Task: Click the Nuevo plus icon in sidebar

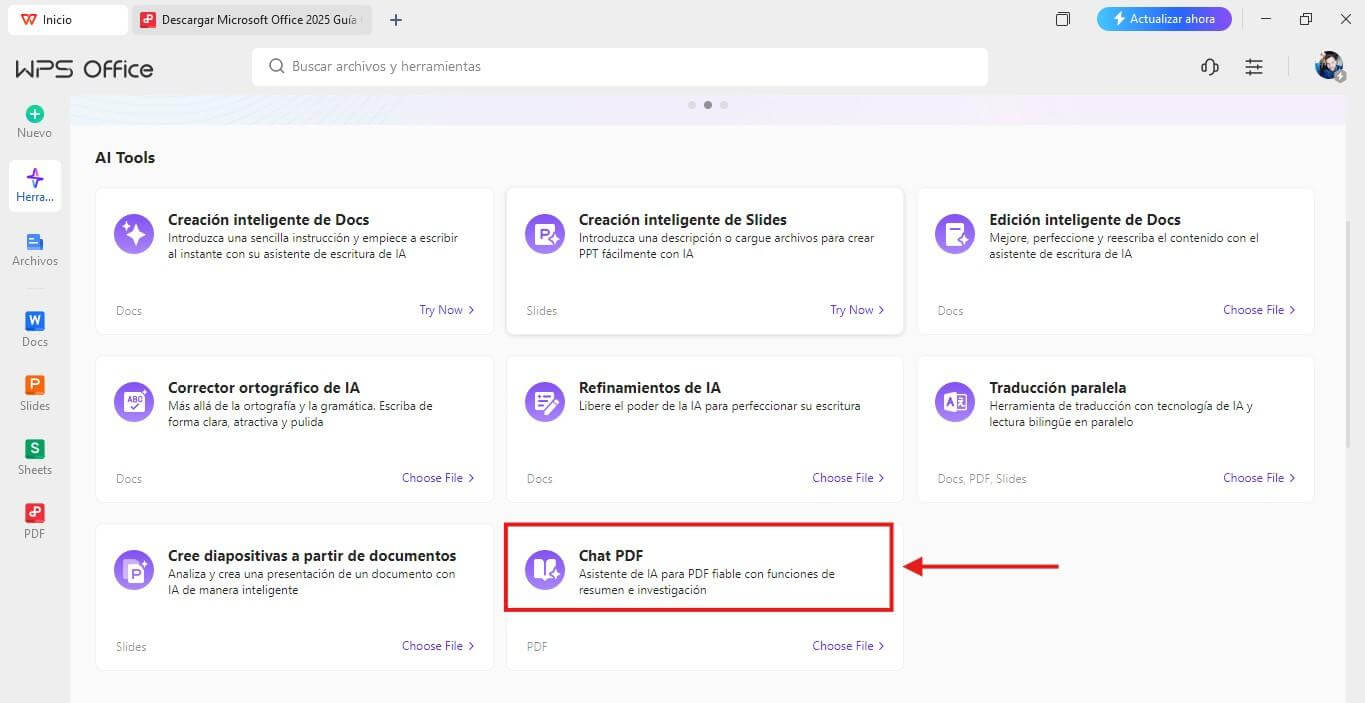Action: (35, 114)
